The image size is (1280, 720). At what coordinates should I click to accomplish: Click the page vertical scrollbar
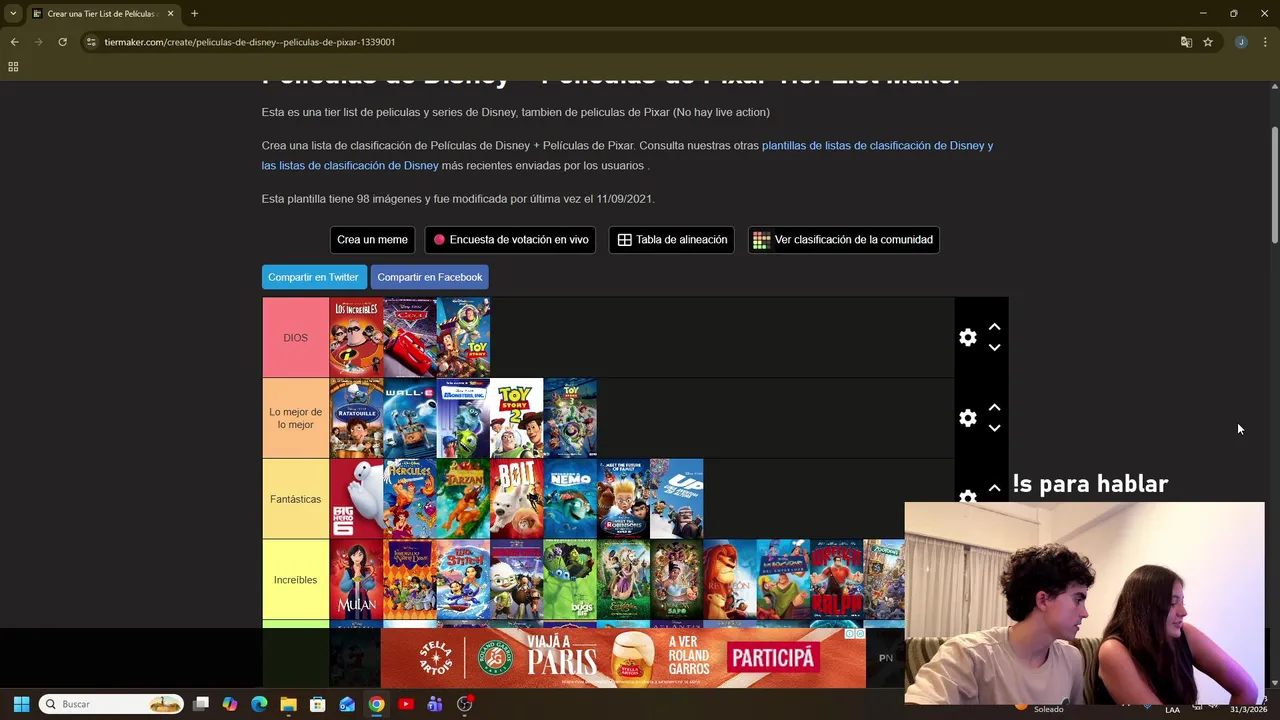coord(1274,185)
